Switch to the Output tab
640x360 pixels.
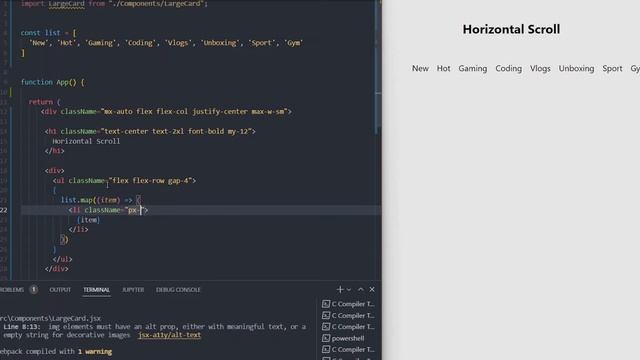tap(60, 289)
